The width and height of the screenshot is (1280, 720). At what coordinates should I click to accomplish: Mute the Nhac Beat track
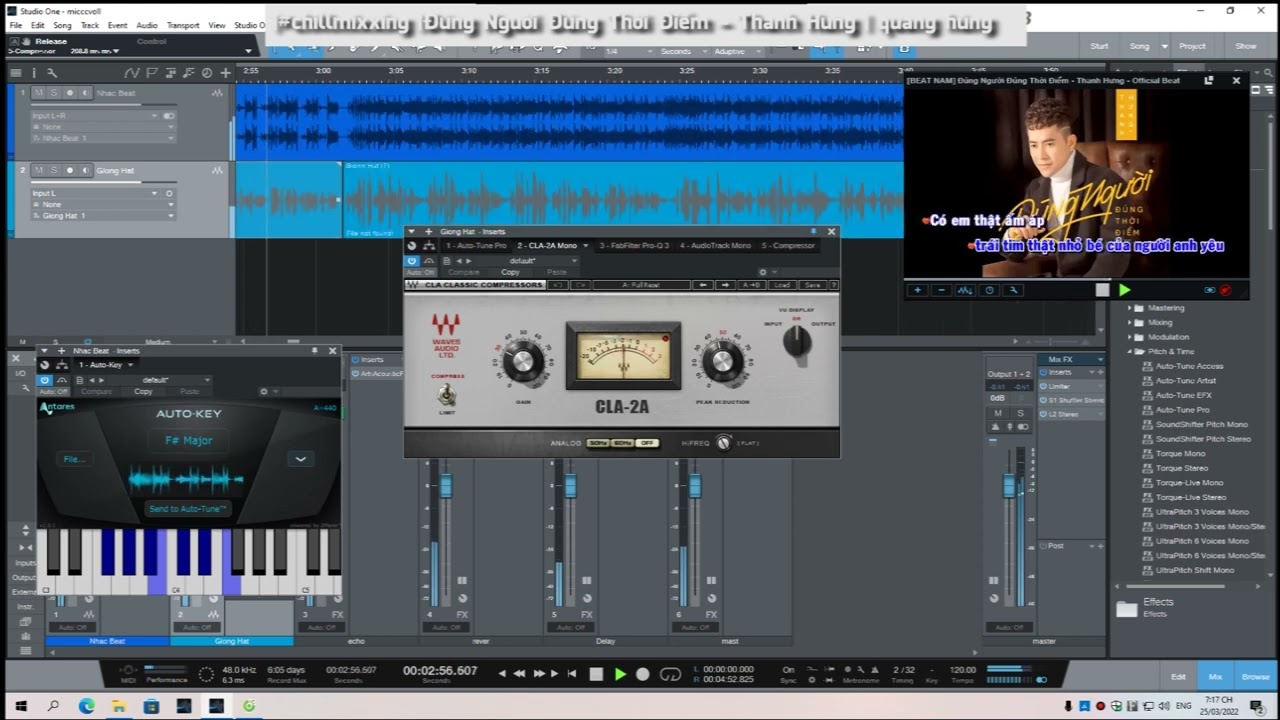click(39, 93)
